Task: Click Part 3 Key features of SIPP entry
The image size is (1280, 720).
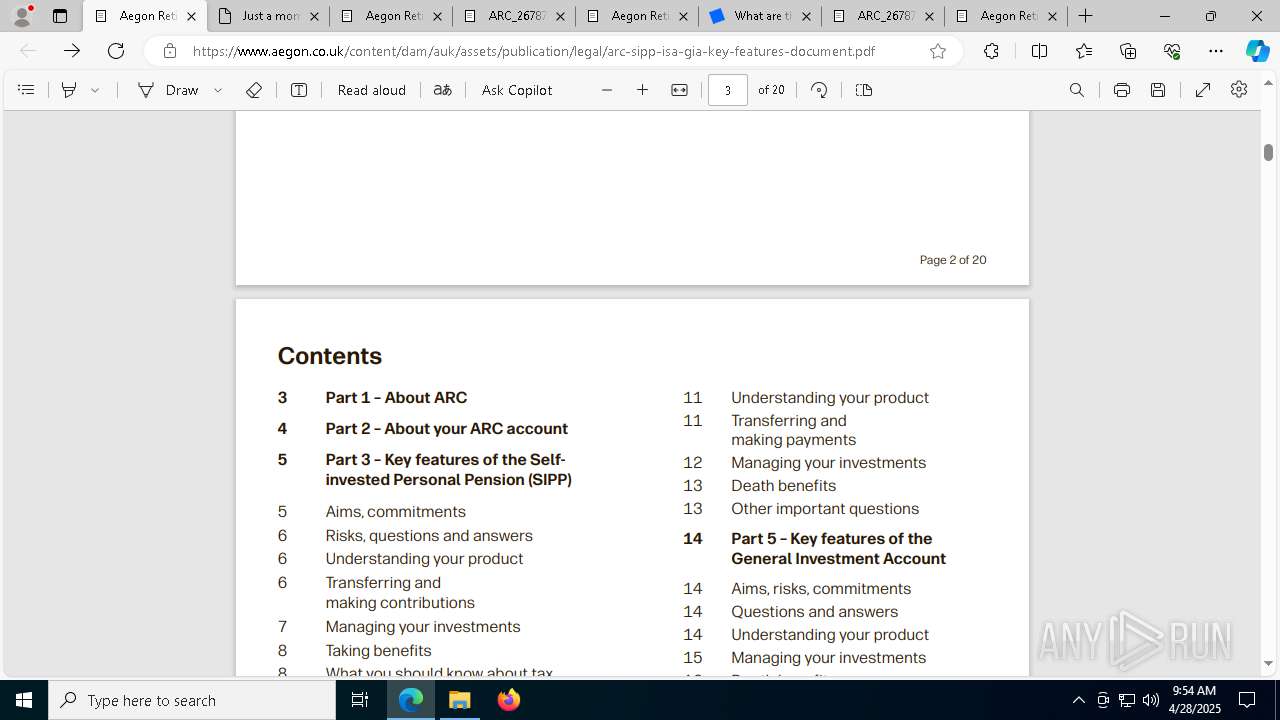Action: [448, 470]
